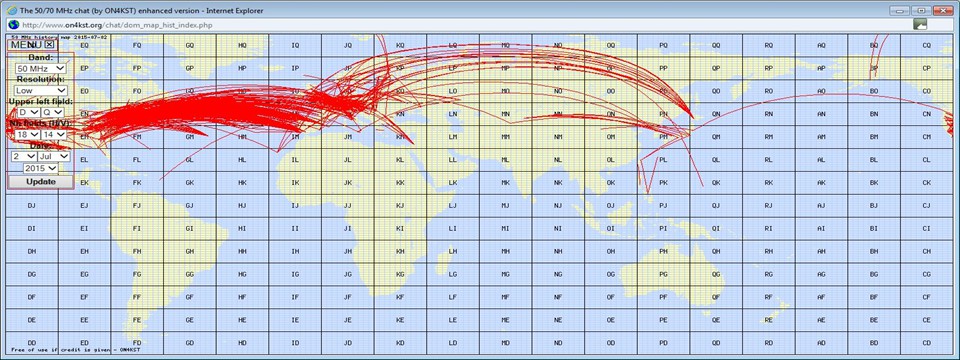The height and width of the screenshot is (360, 960).
Task: Open the vertical fields count dropdown showing 14
Action: click(x=54, y=134)
